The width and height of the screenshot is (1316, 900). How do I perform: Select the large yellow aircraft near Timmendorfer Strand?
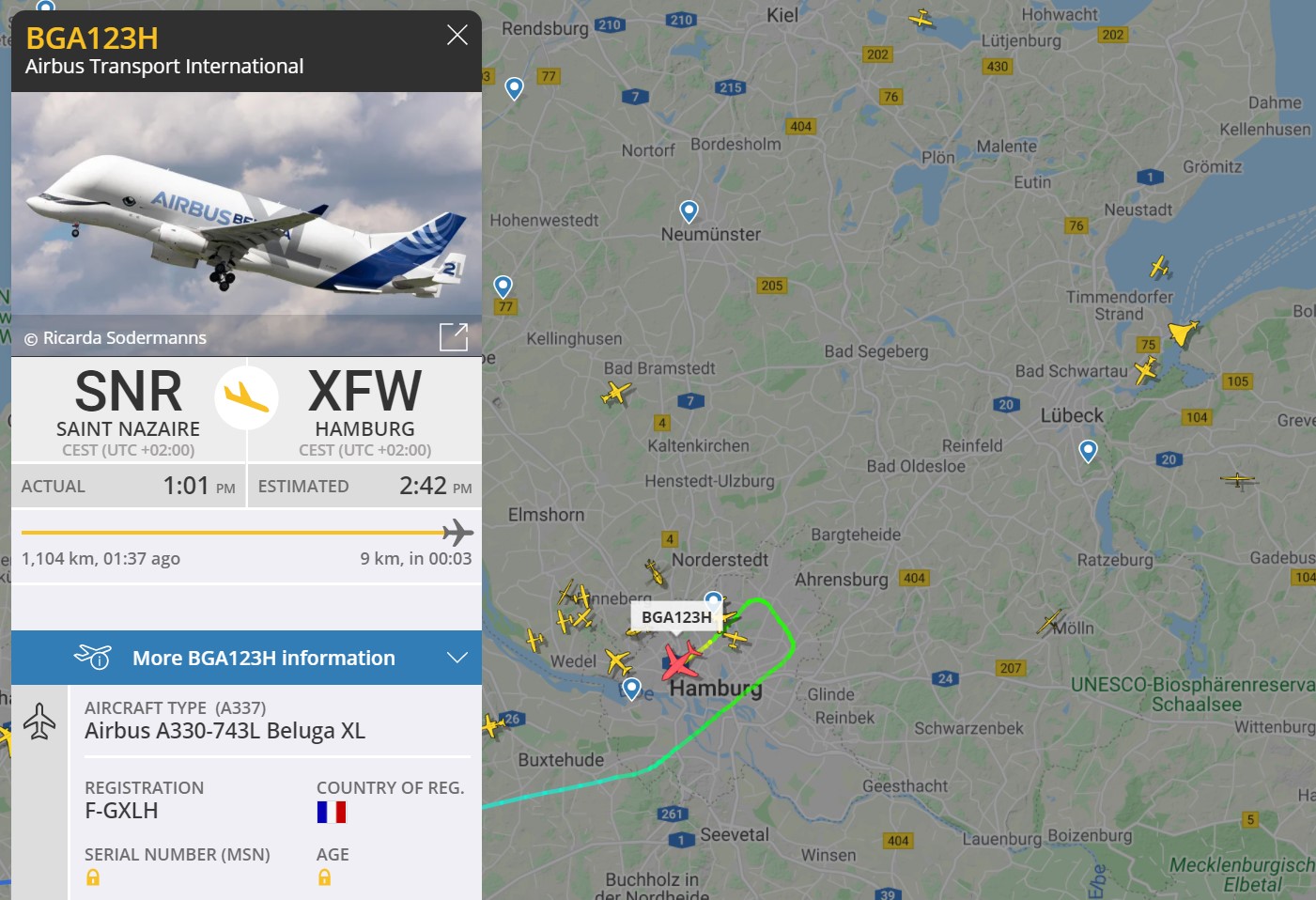click(1183, 333)
